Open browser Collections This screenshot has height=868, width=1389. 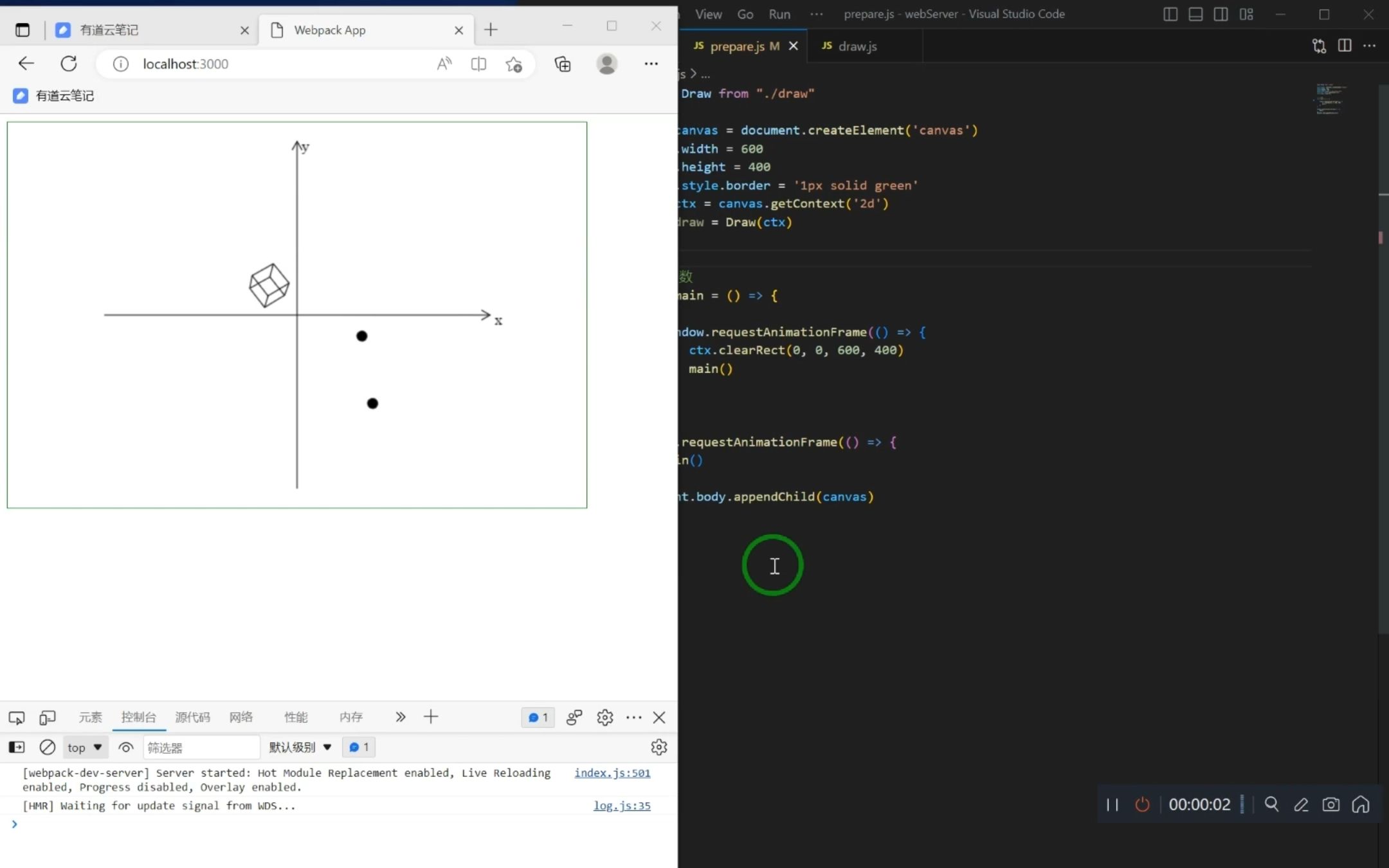pyautogui.click(x=563, y=64)
